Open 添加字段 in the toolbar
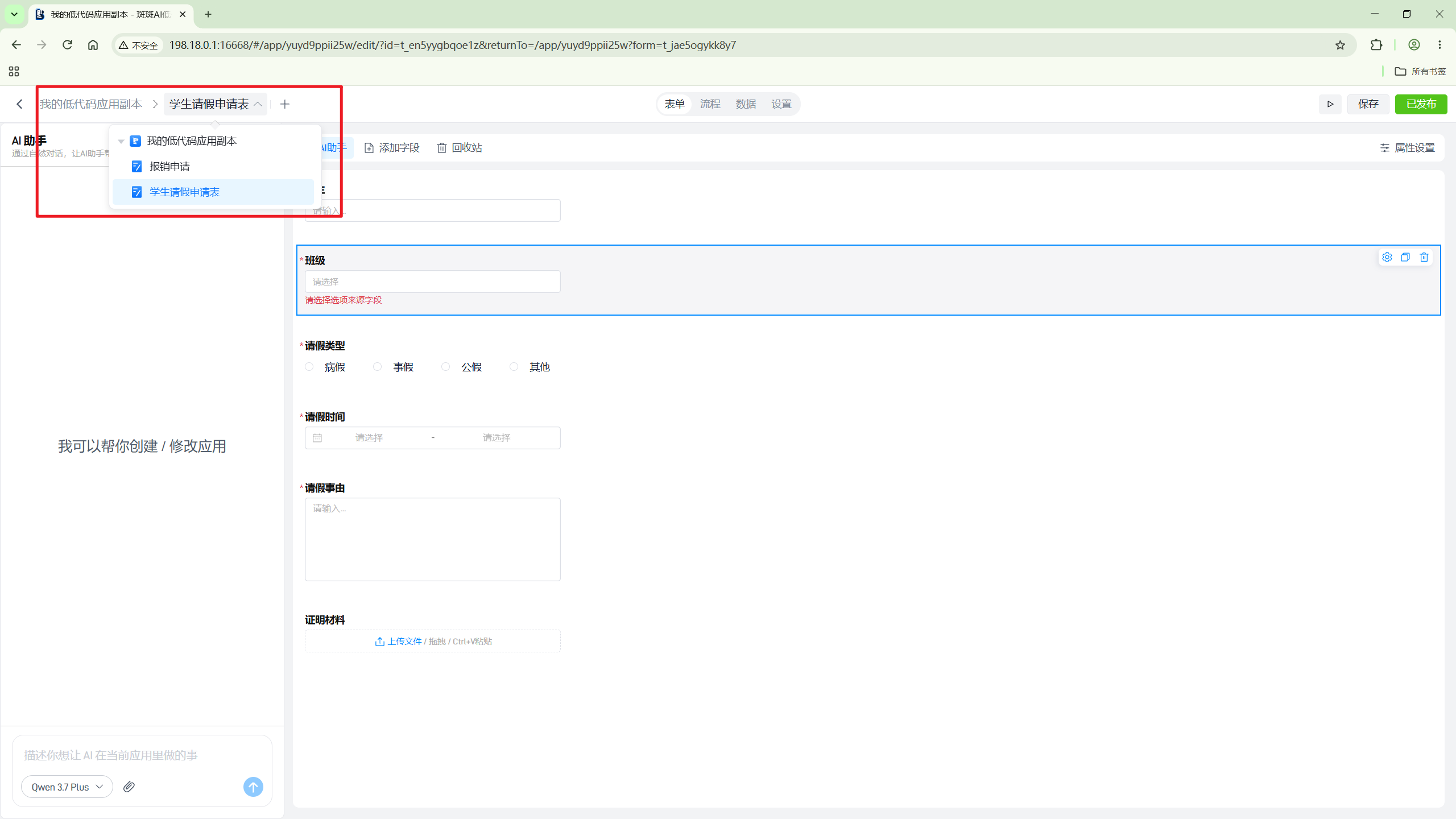The width and height of the screenshot is (1456, 819). (392, 148)
